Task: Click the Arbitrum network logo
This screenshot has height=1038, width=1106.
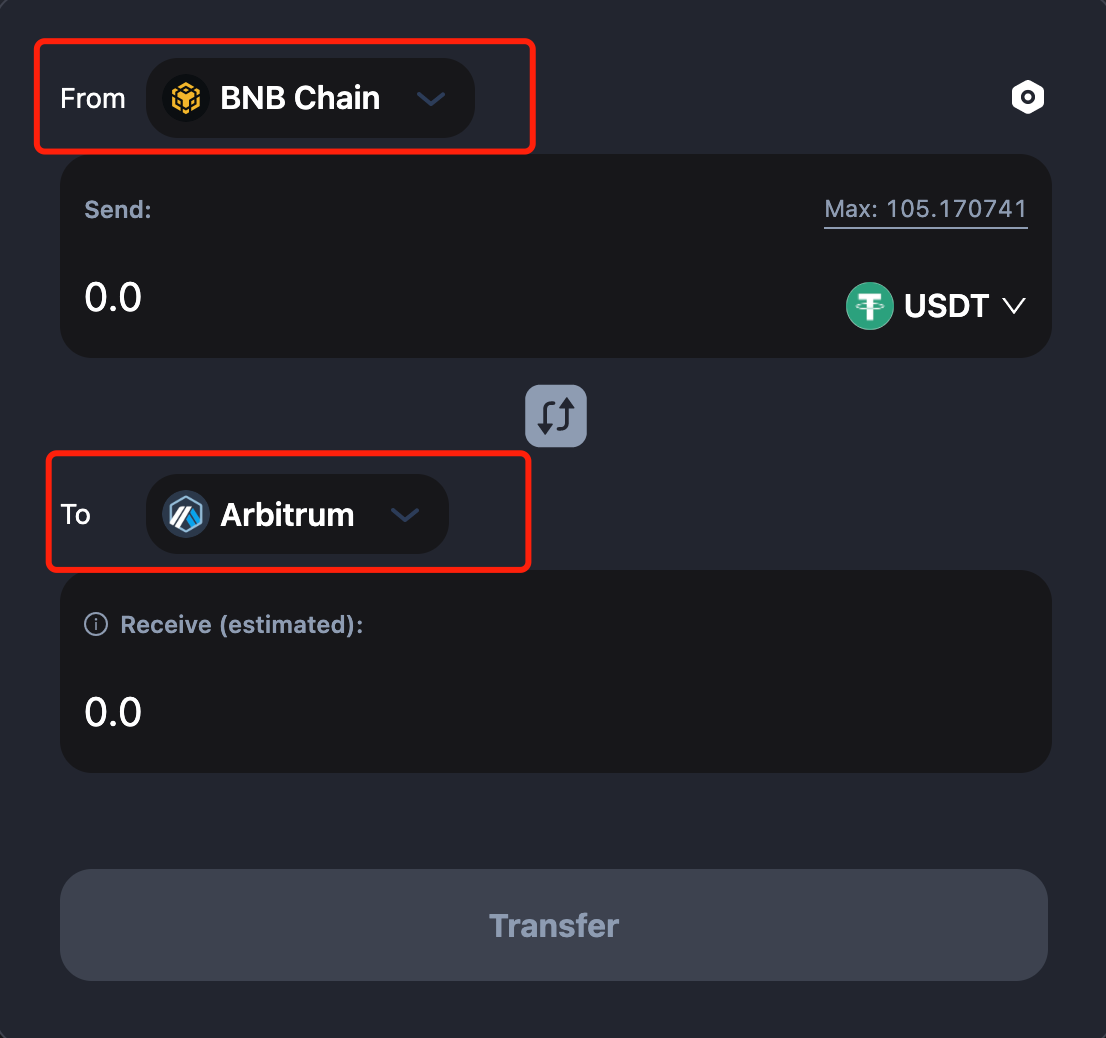Action: [x=183, y=514]
